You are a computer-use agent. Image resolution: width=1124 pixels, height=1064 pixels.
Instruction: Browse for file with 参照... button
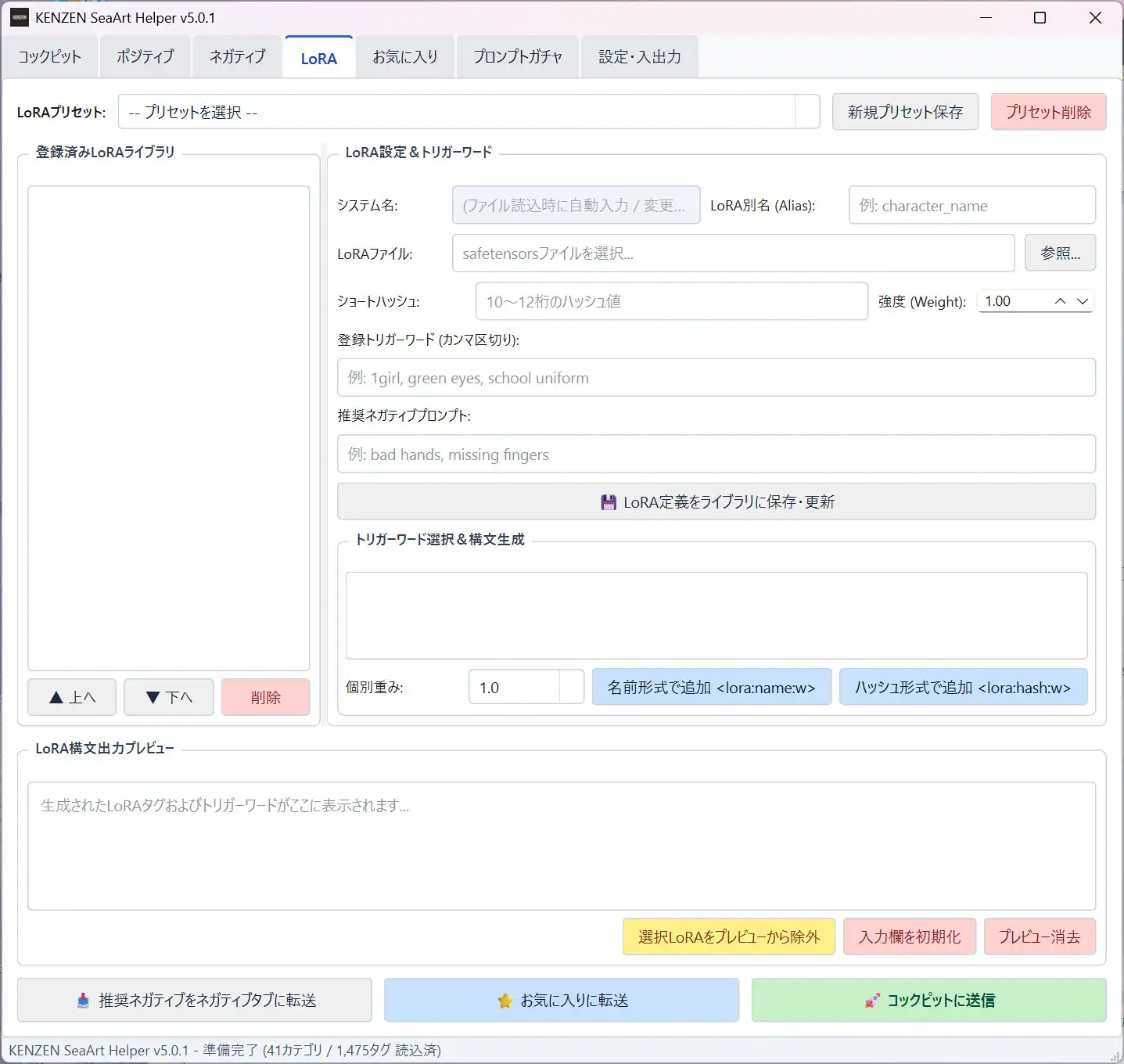click(1060, 253)
